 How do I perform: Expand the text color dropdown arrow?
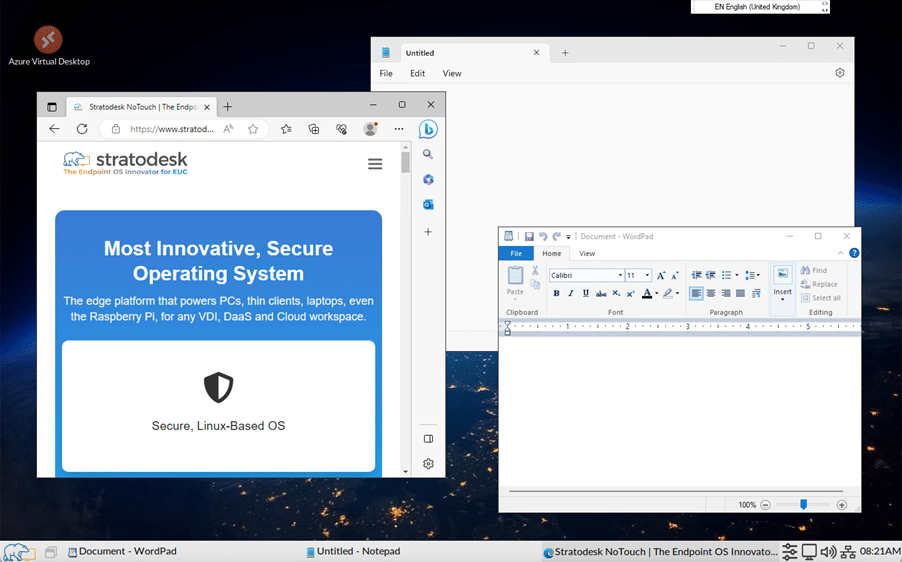coord(657,293)
